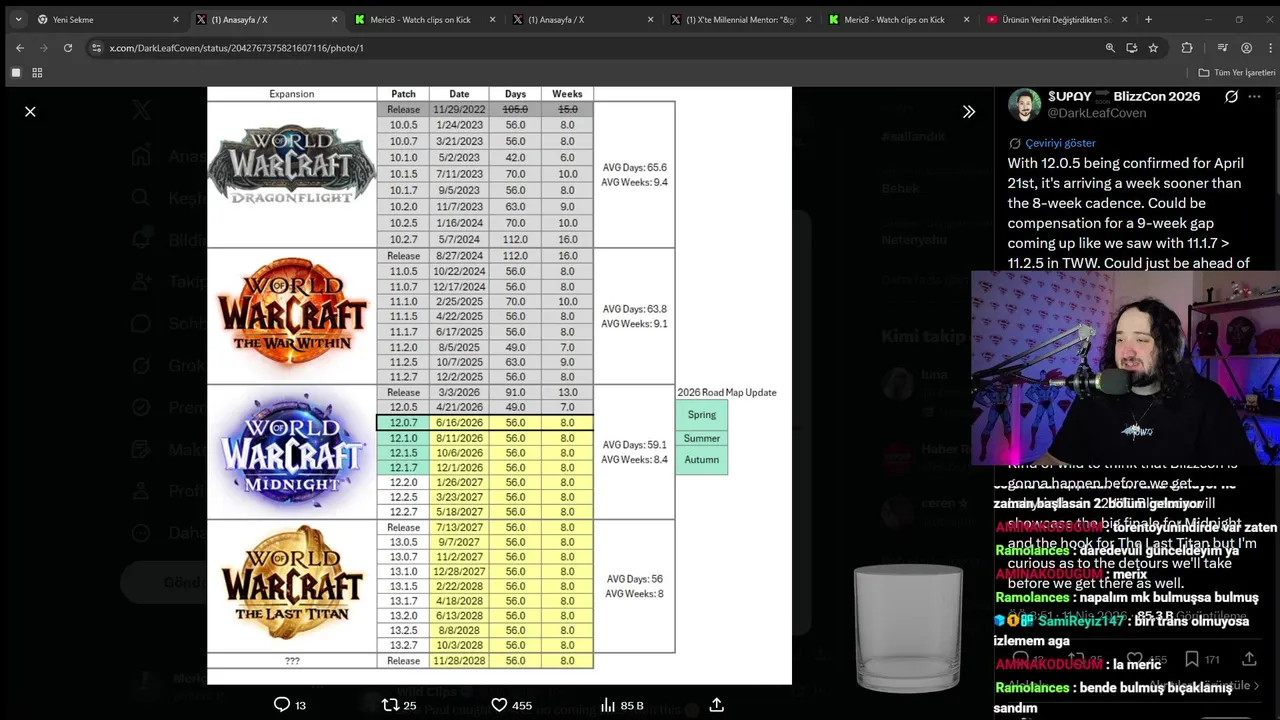Open the three-dot more menu on the tweet
Image resolution: width=1280 pixels, height=720 pixels.
click(1255, 97)
